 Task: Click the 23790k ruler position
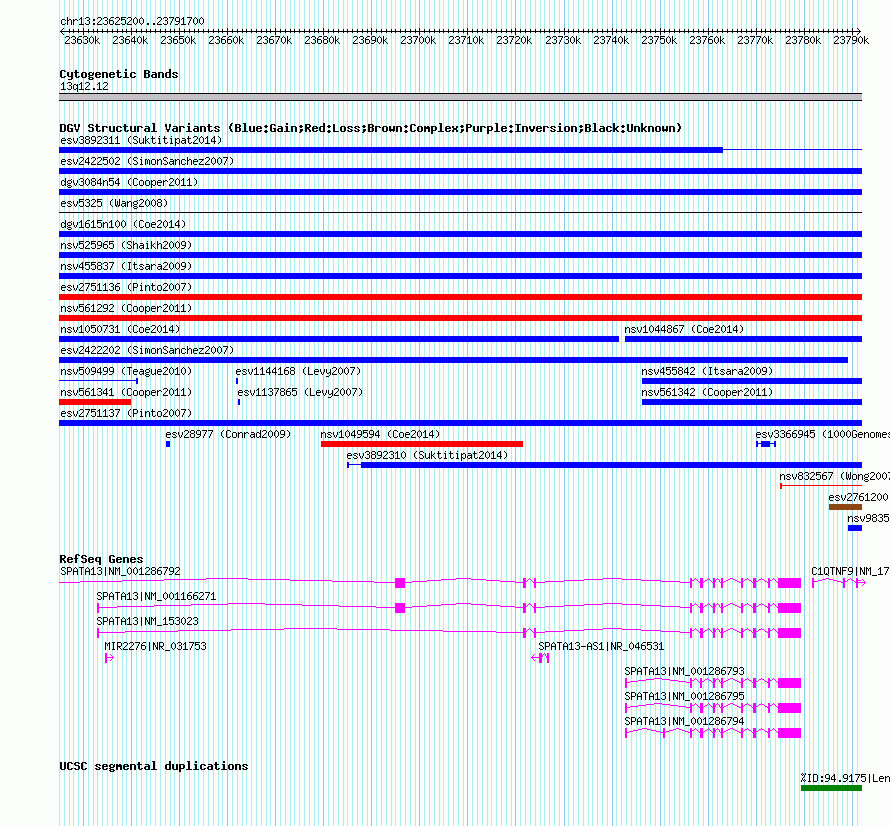(851, 40)
